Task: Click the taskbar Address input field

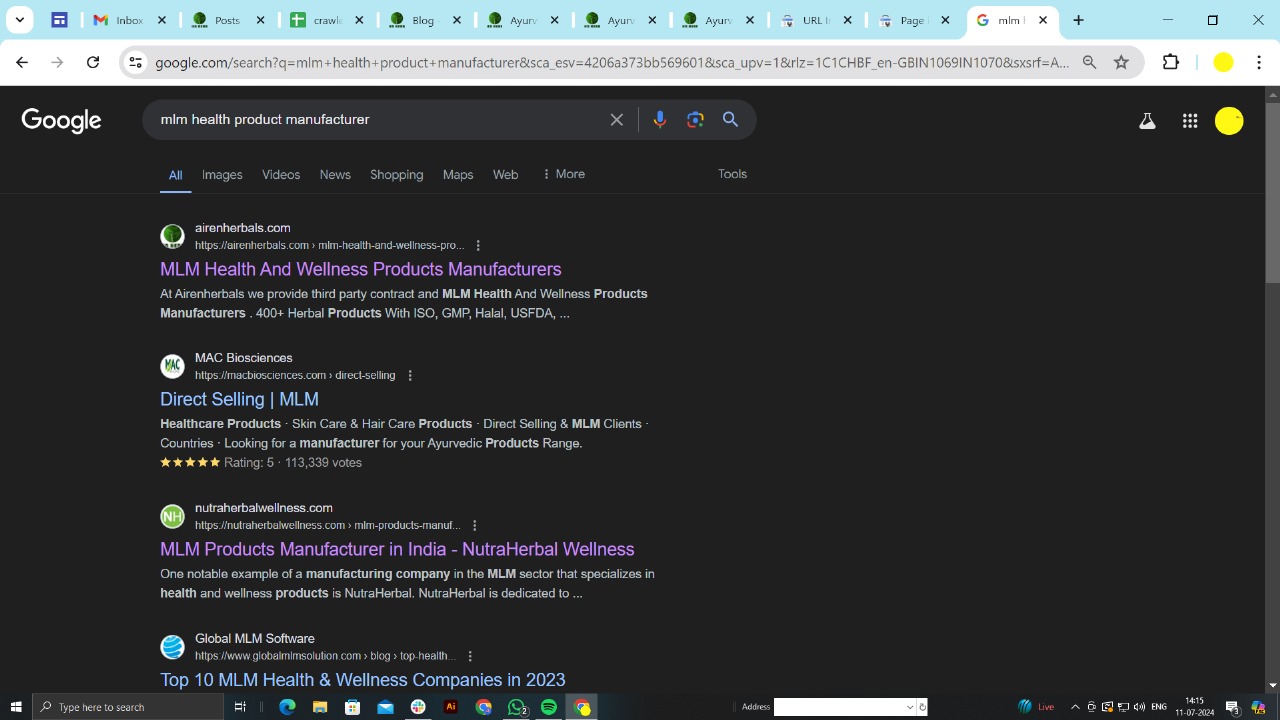Action: pyautogui.click(x=838, y=707)
